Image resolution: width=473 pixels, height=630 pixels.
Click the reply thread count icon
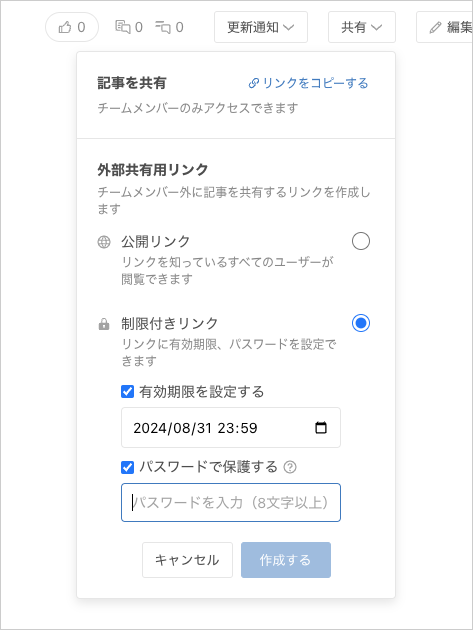pyautogui.click(x=163, y=27)
